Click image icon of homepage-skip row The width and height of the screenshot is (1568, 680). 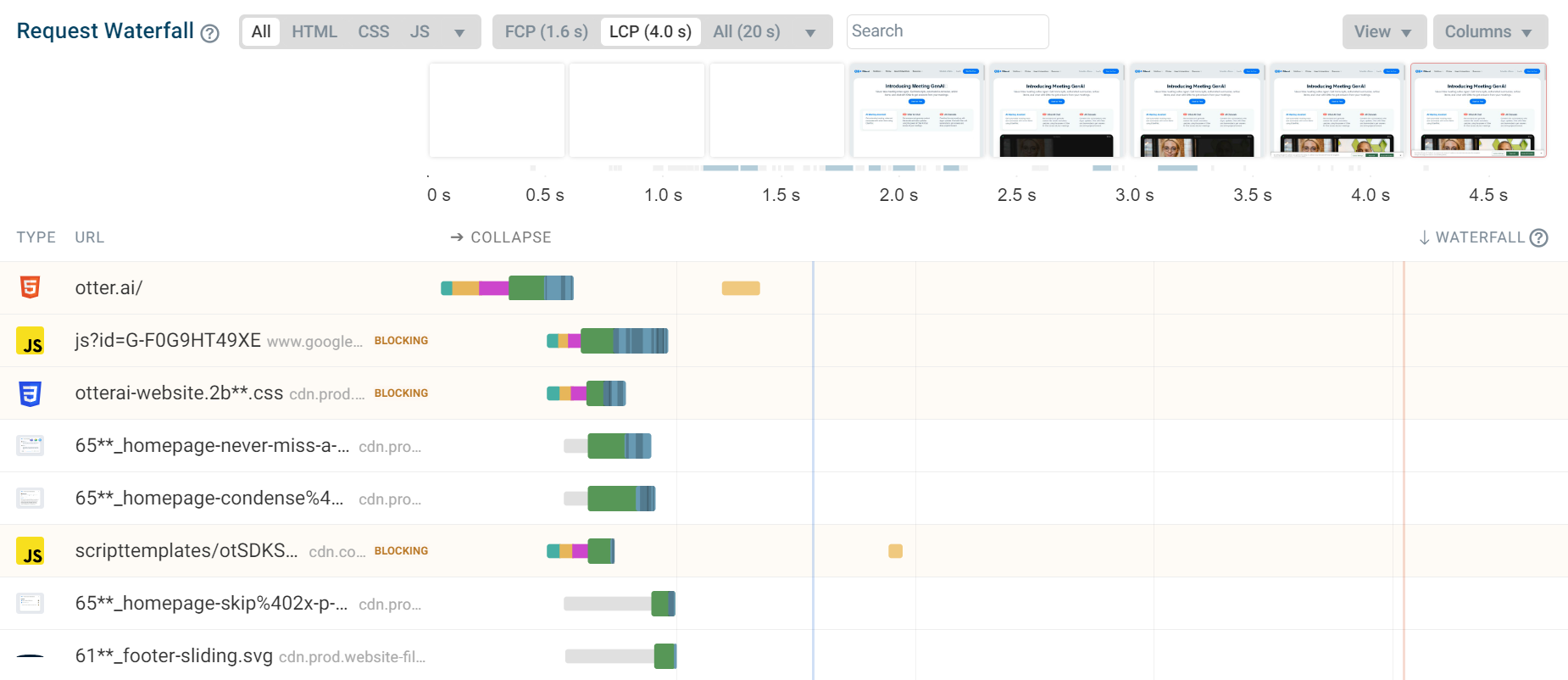click(x=31, y=603)
